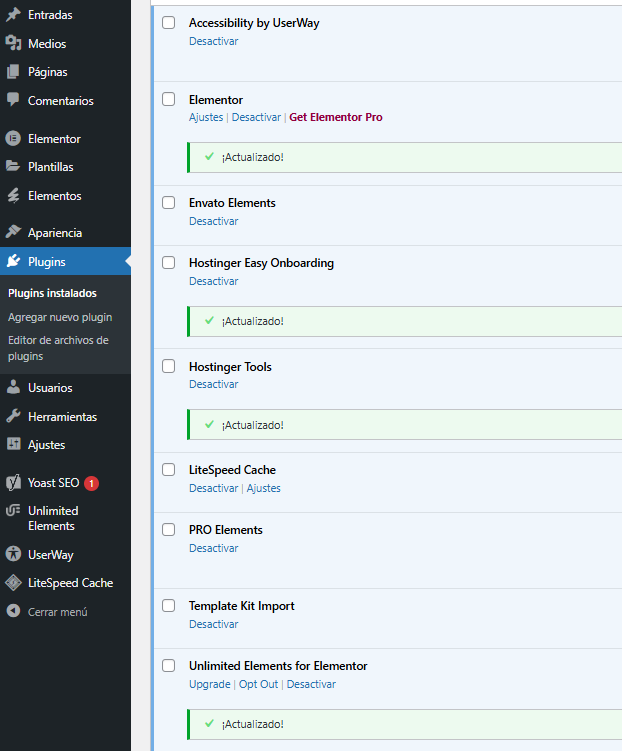Click the Entradas pushpin icon
622x751 pixels.
(x=13, y=15)
